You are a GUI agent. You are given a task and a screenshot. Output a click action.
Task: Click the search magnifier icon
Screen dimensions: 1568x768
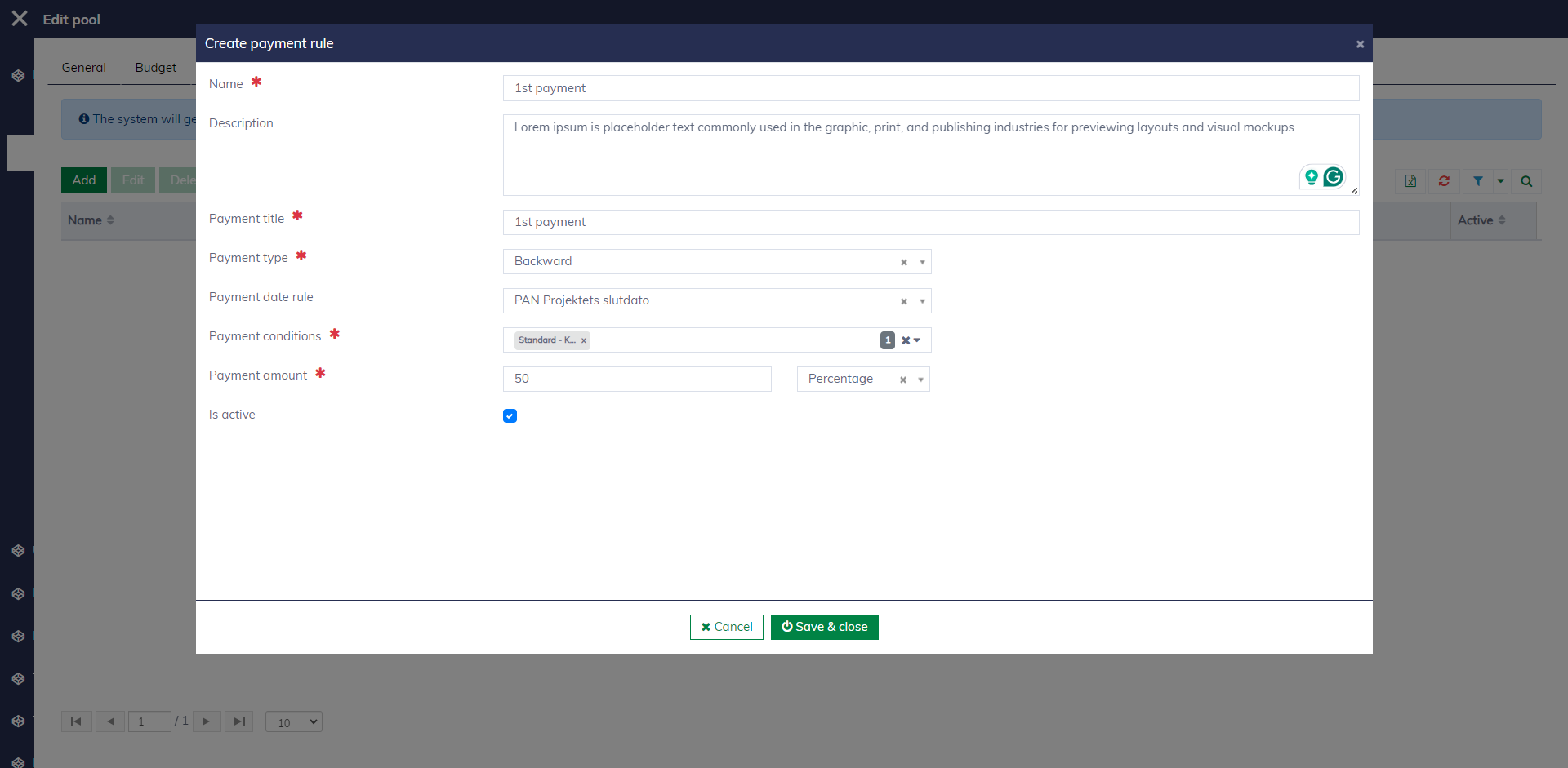click(1526, 181)
